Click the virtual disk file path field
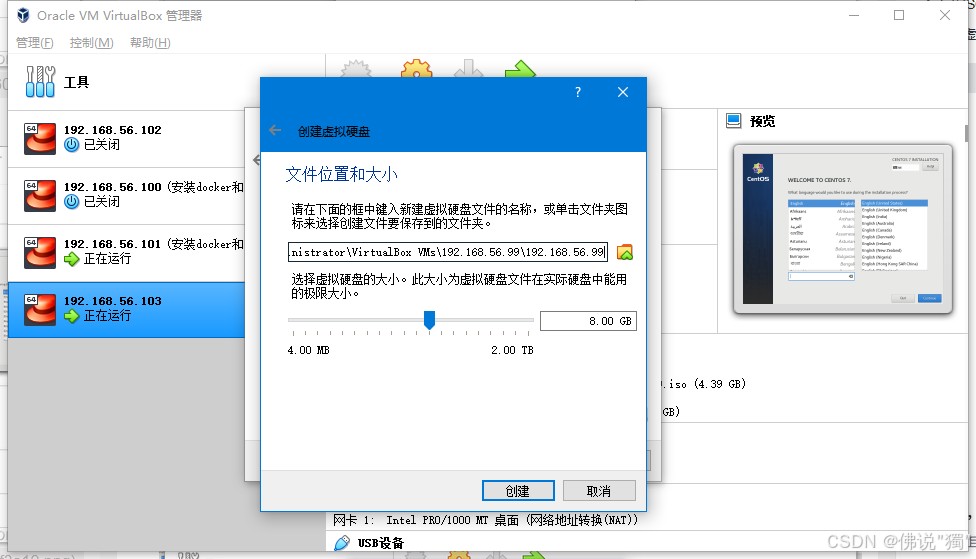Image resolution: width=976 pixels, height=559 pixels. (448, 252)
